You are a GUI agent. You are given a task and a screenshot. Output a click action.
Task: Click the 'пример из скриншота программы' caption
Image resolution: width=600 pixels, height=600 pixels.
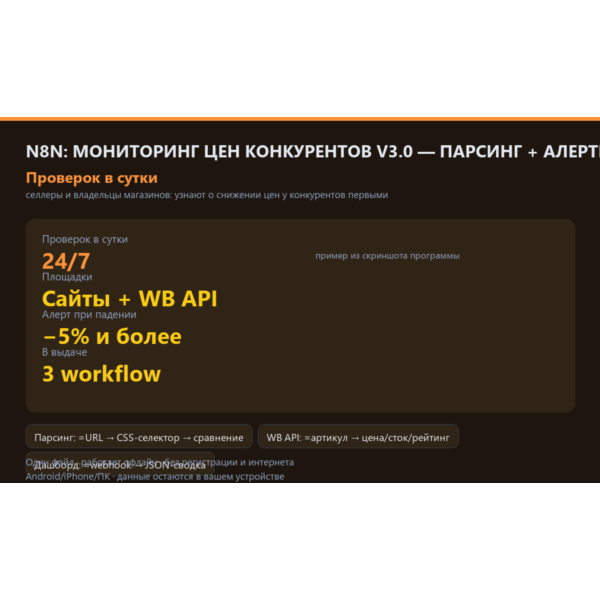387,256
